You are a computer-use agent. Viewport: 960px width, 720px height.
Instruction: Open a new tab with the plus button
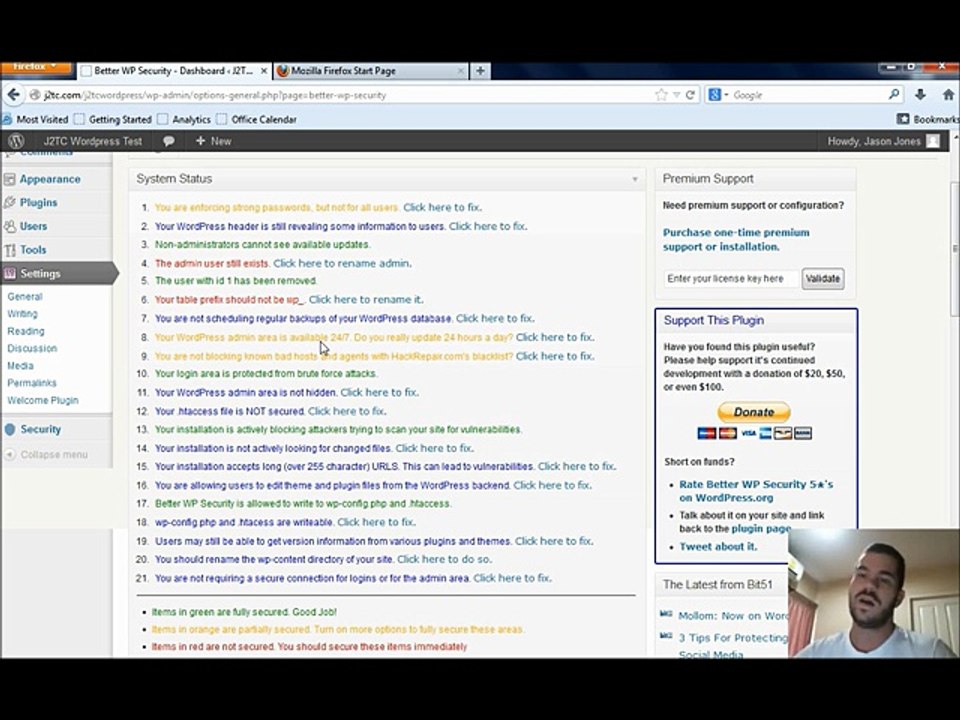click(x=481, y=71)
